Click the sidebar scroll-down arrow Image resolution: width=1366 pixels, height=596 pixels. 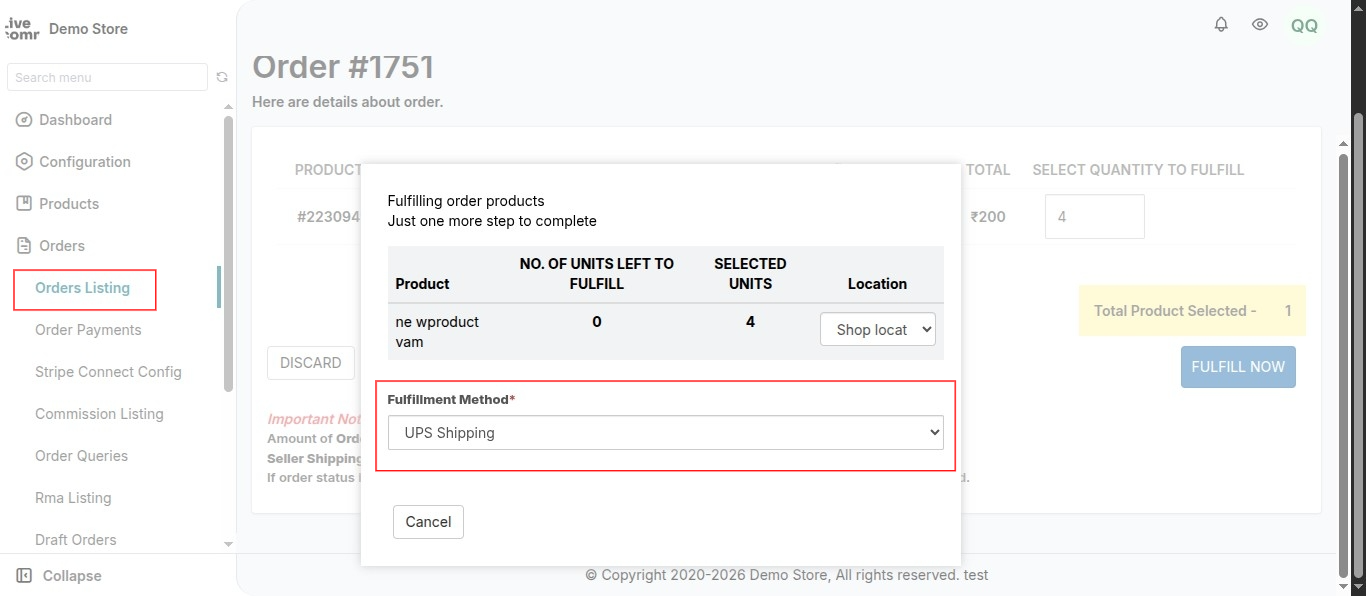click(x=228, y=544)
